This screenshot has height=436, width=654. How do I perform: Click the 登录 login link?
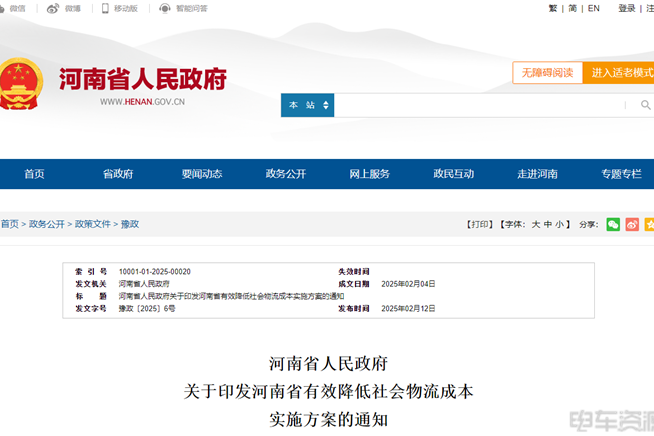627,8
